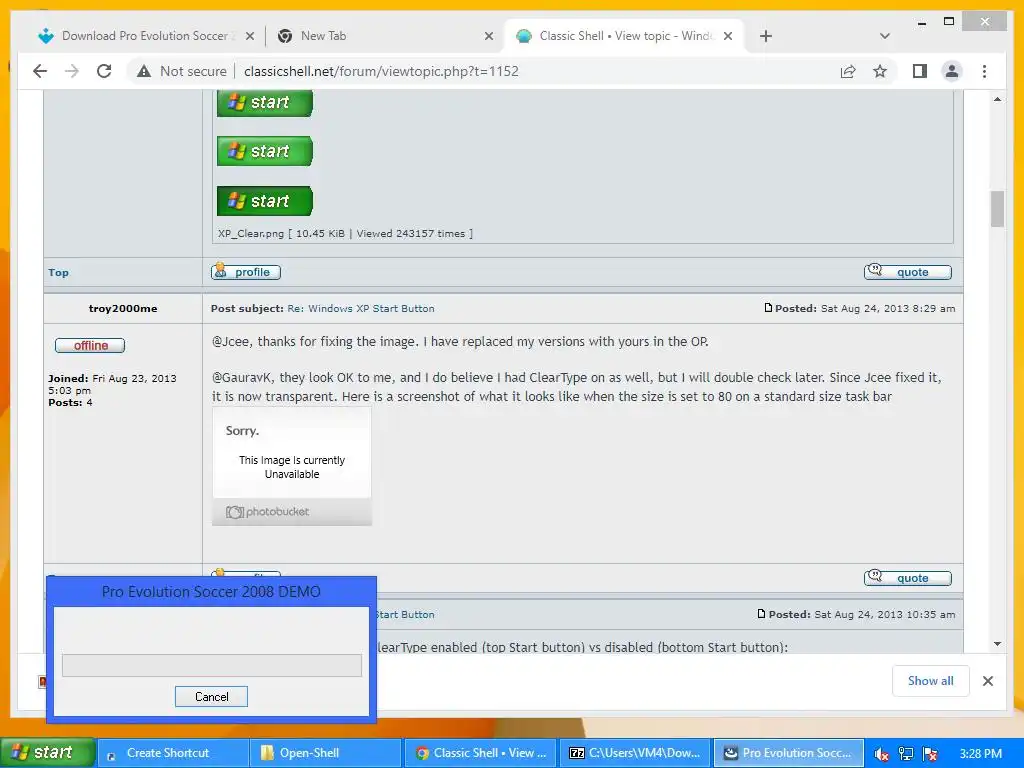Click the forward navigation arrow
The height and width of the screenshot is (768, 1024).
point(72,71)
